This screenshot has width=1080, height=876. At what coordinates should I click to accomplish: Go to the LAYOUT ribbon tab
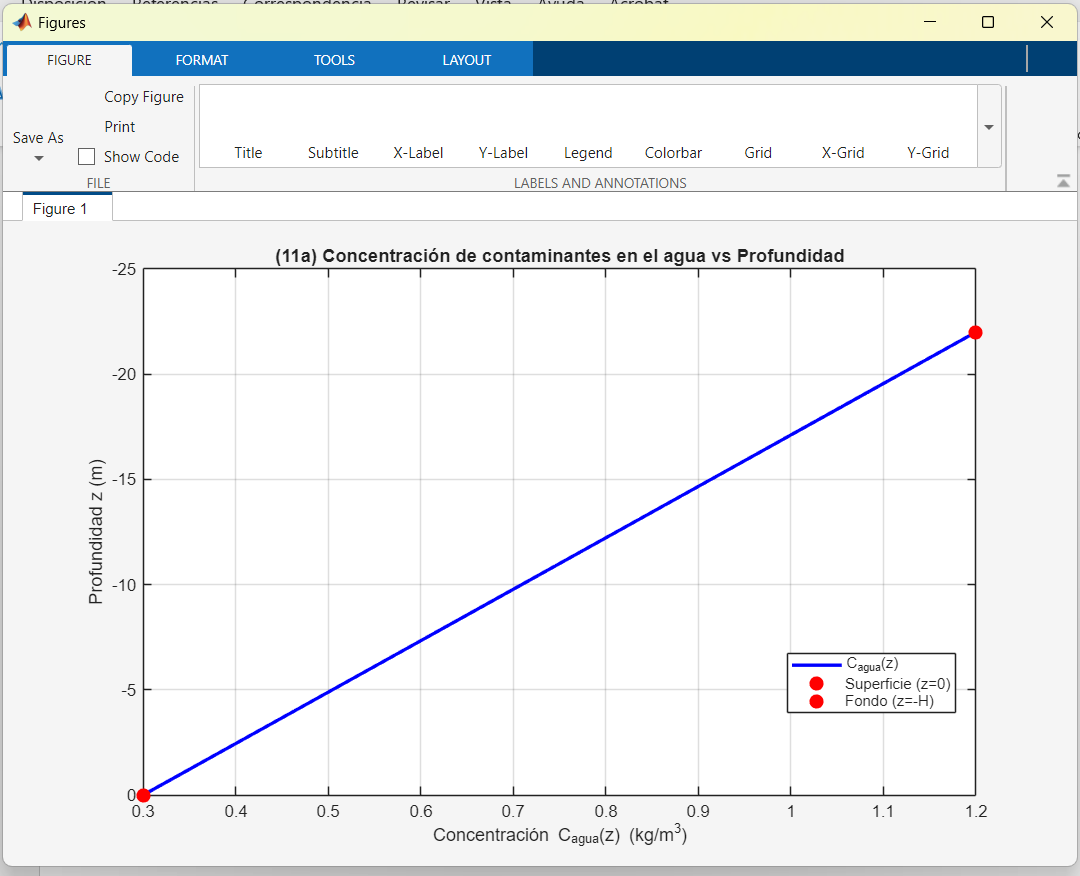click(467, 60)
